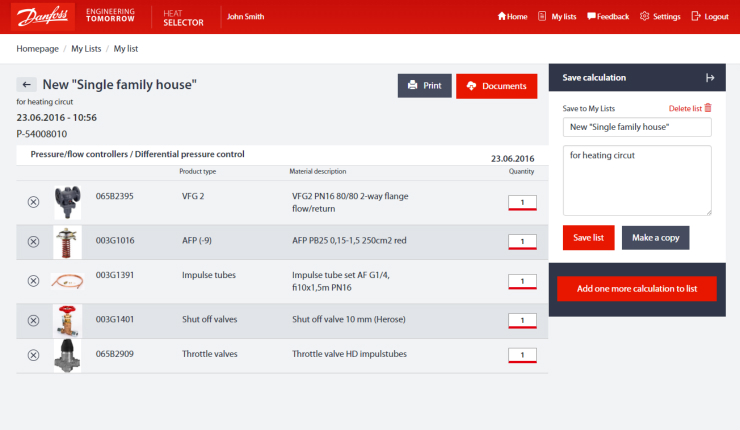Viewport: 740px width, 430px height.
Task: Open the Feedback form
Action: 608,17
